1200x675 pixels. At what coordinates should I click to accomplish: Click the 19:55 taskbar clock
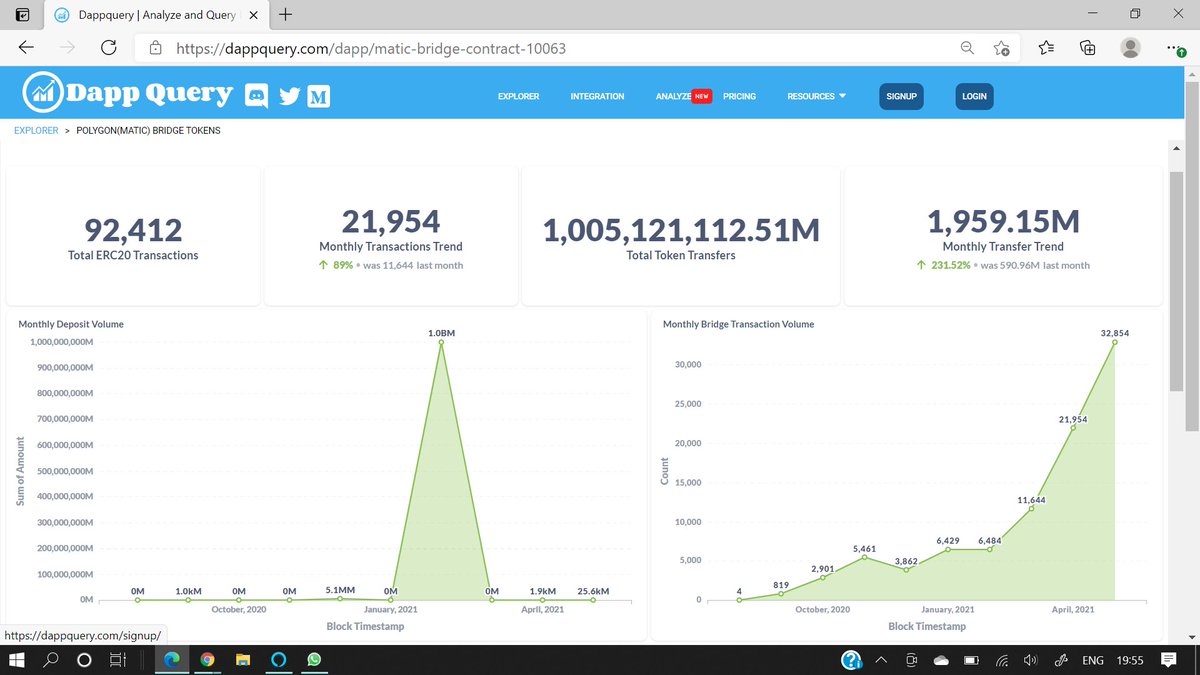[1129, 660]
